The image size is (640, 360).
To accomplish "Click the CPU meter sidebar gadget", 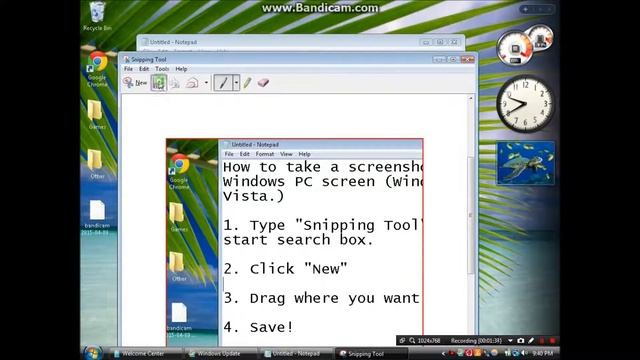I will tap(524, 45).
